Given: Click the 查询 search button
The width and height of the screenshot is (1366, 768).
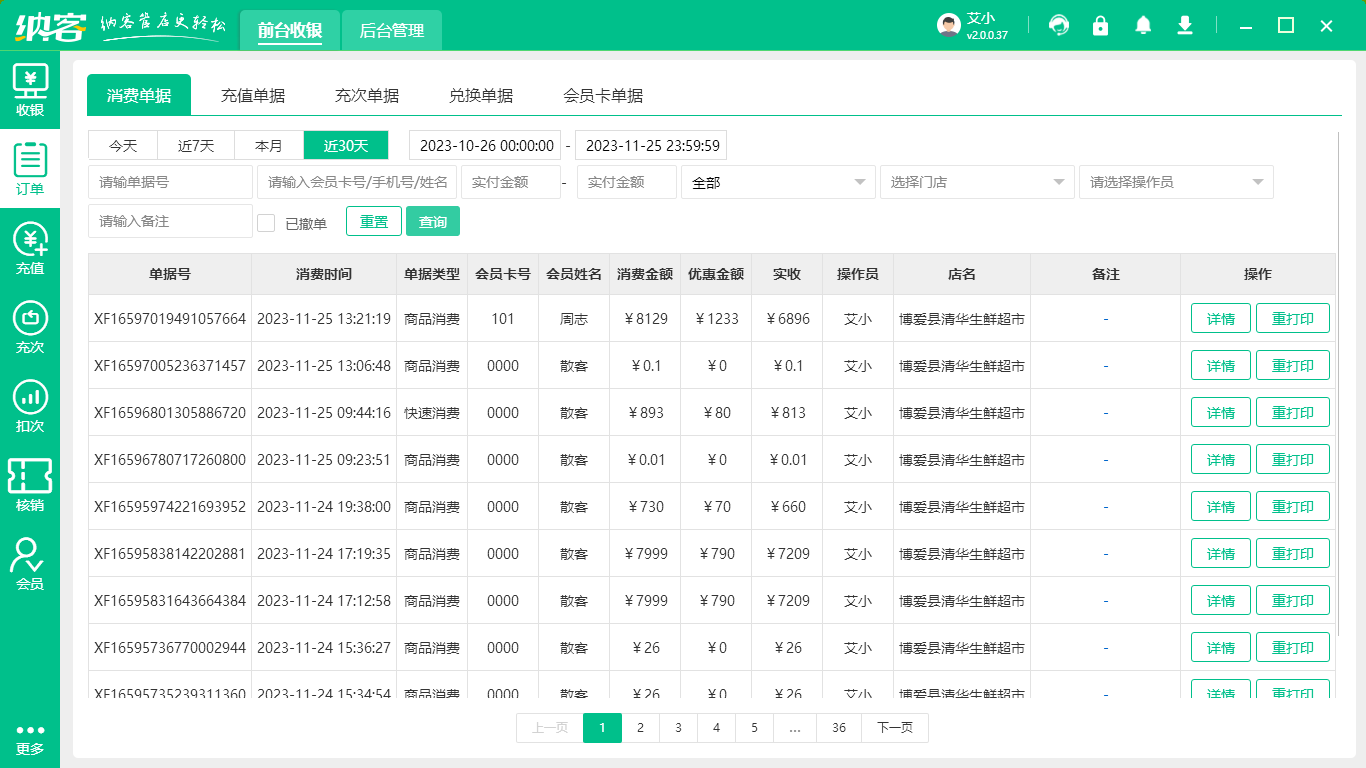Looking at the screenshot, I should 433,221.
